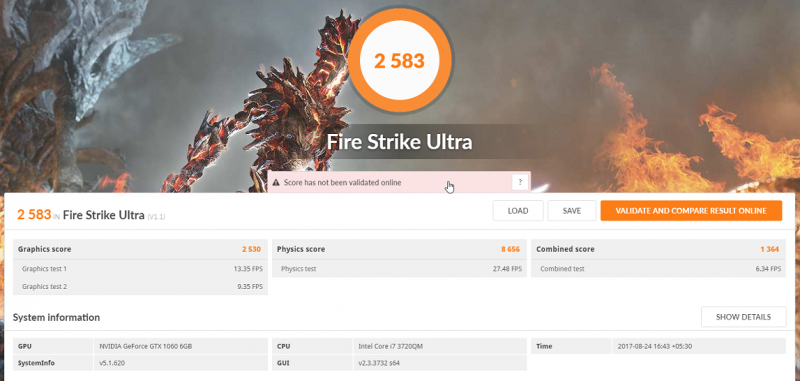Click the Physics test 27.48 FPS row
800x381 pixels.
click(x=399, y=269)
